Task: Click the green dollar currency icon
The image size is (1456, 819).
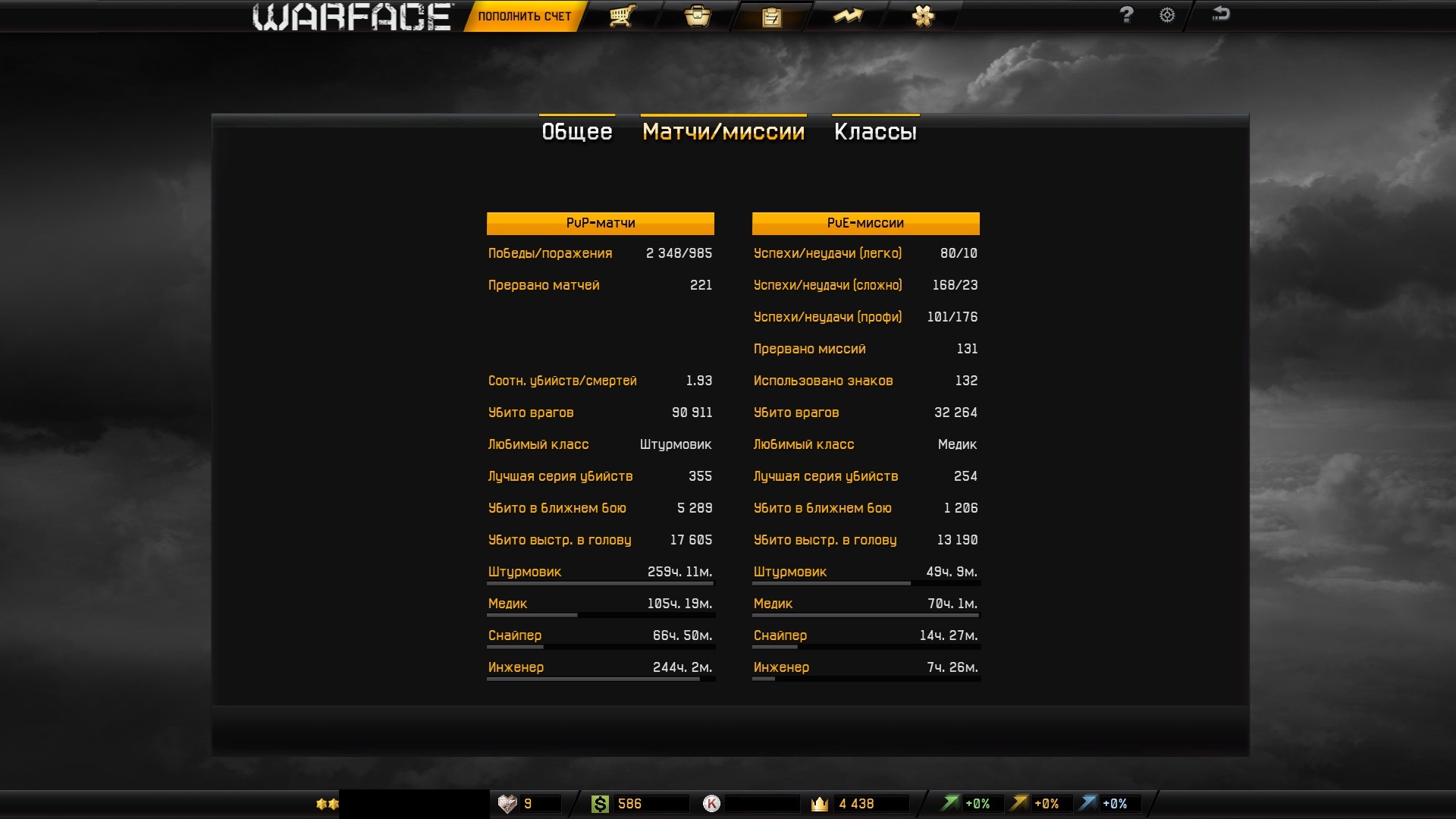Action: [600, 804]
